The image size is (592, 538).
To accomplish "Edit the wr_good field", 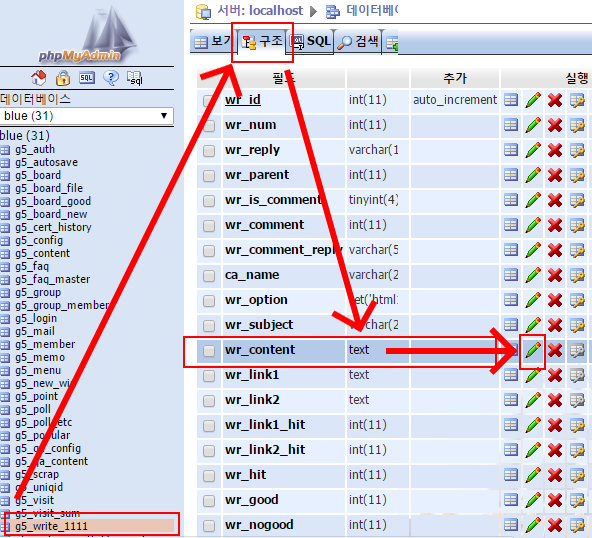I will point(532,500).
